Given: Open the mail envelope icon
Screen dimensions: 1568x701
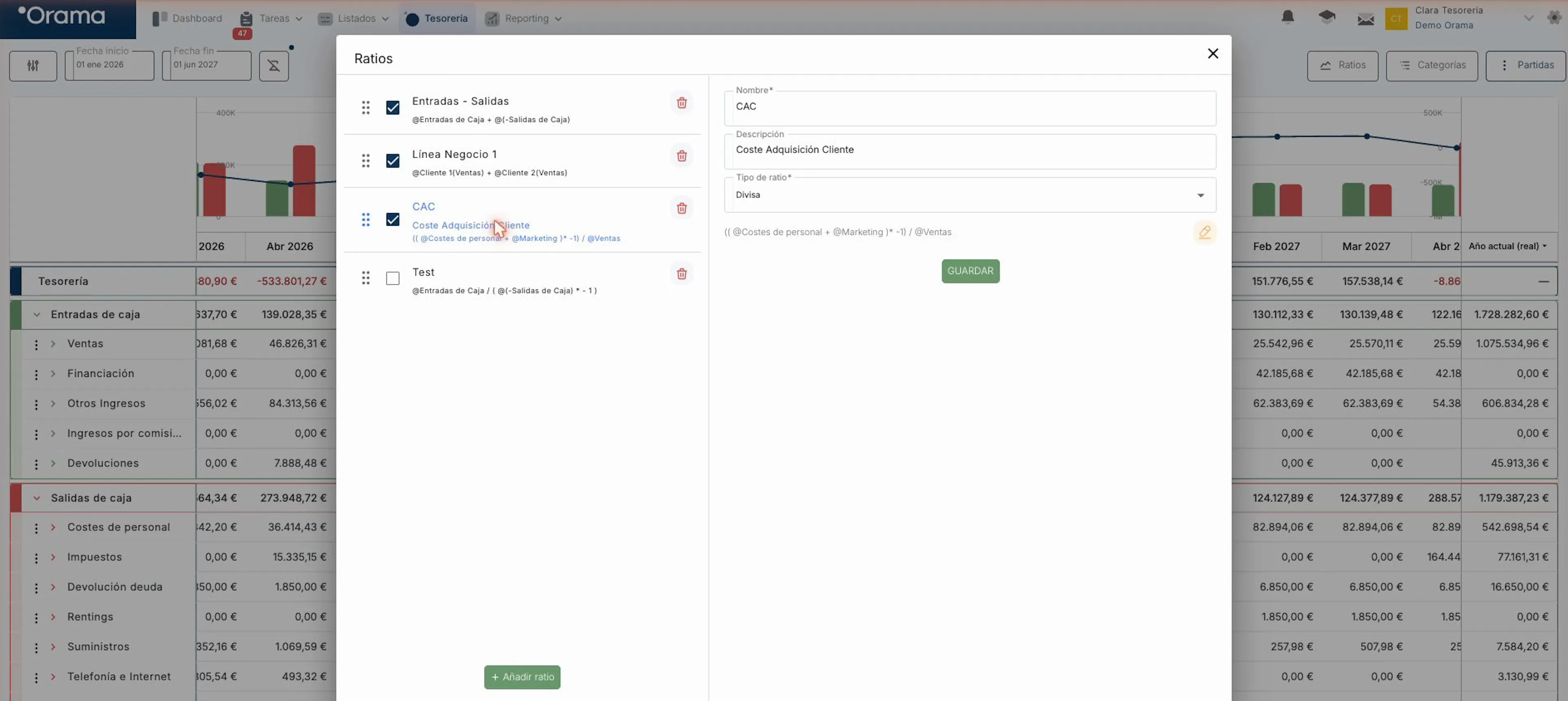Looking at the screenshot, I should [1365, 19].
